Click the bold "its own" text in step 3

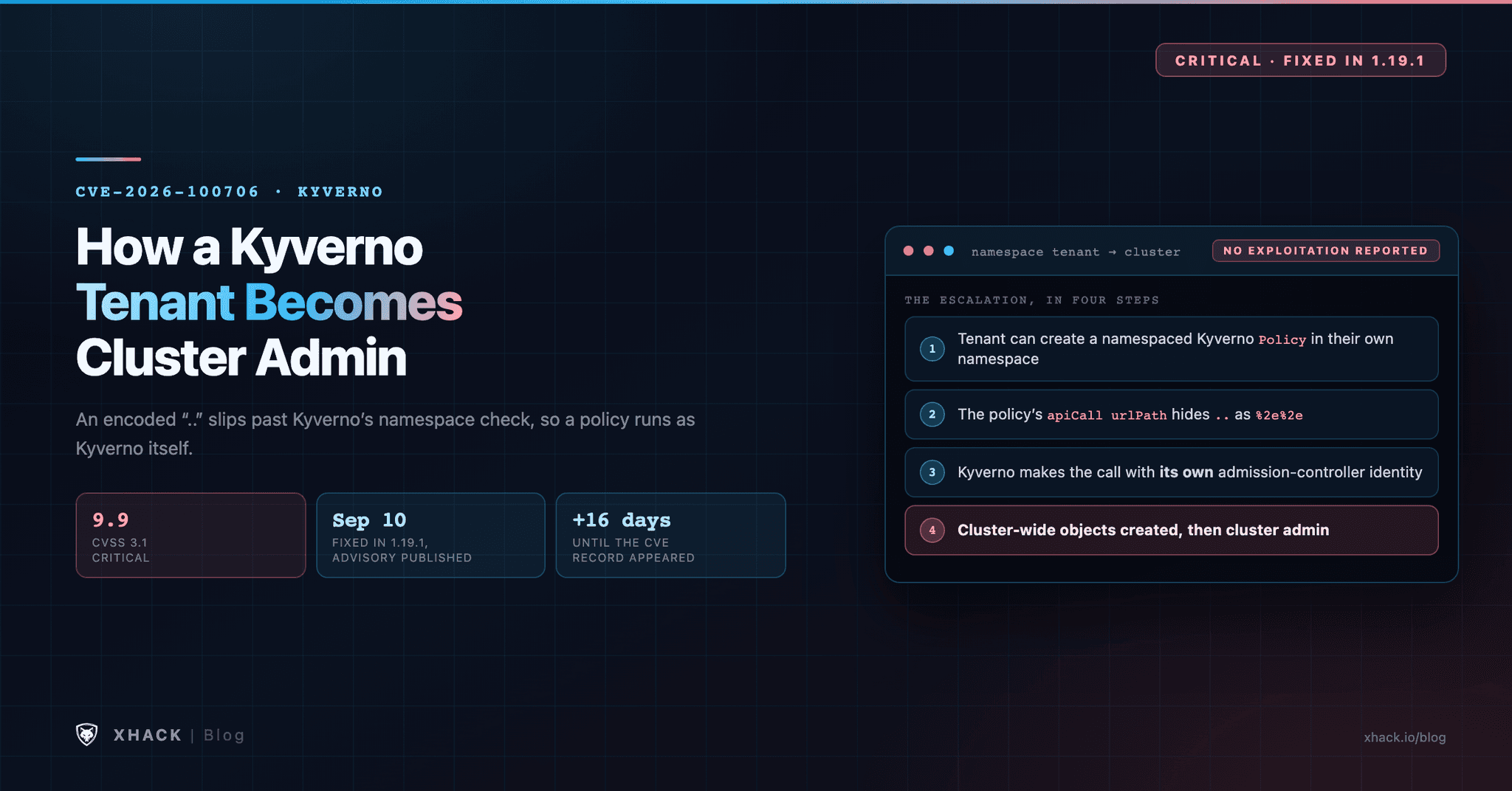click(1186, 472)
